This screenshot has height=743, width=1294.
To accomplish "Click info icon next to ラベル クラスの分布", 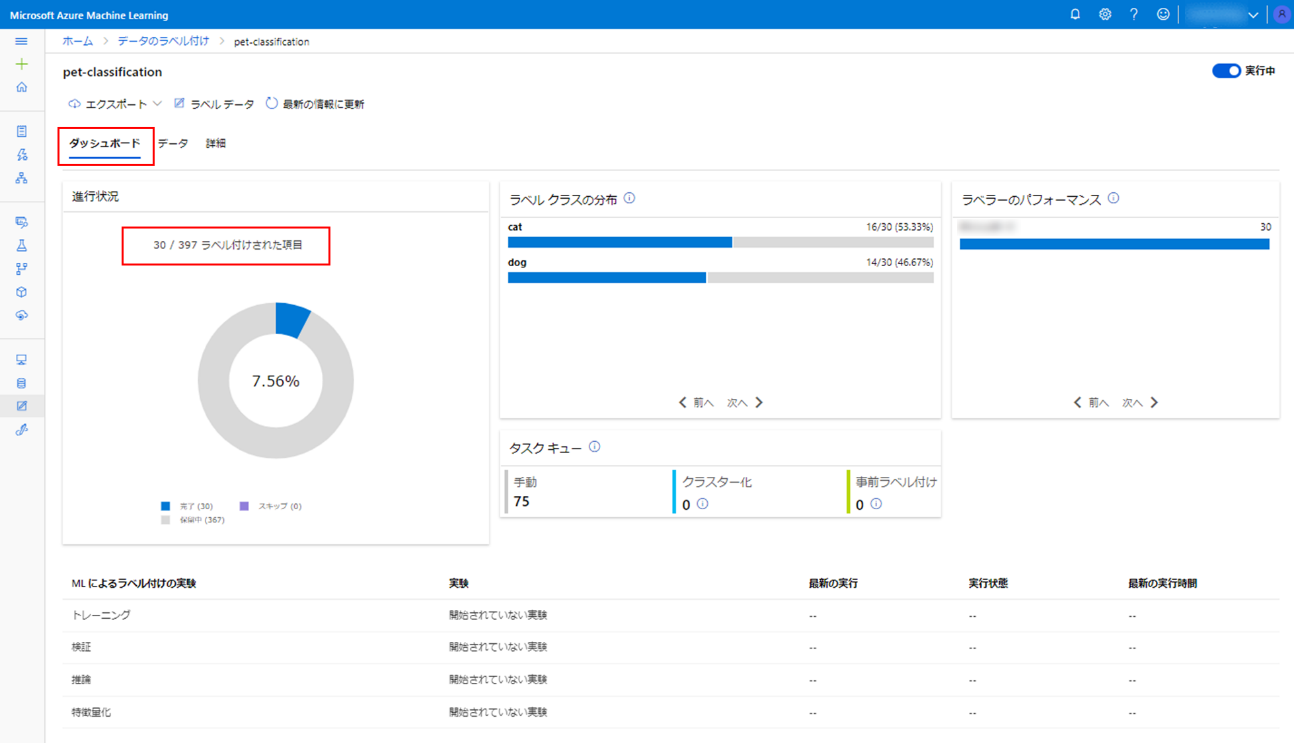I will 629,198.
